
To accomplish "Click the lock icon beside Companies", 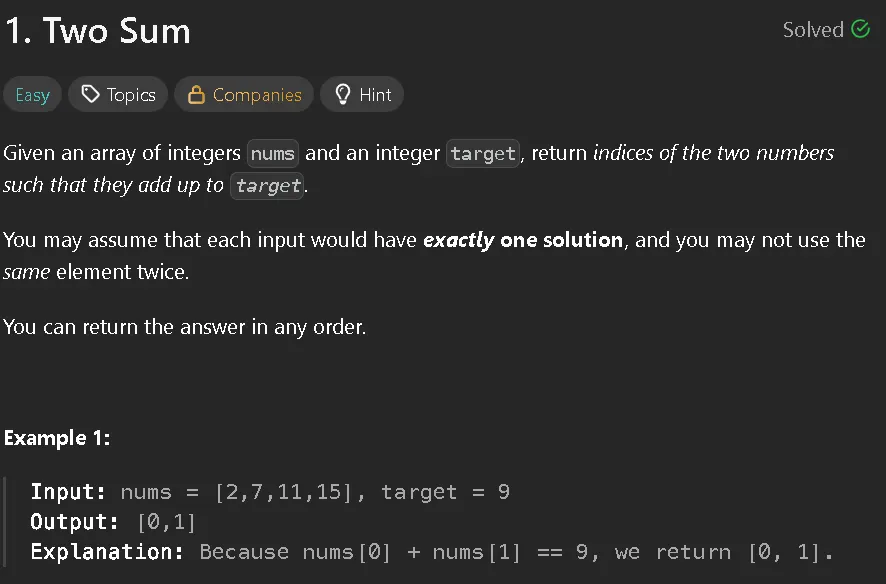I will tap(196, 94).
